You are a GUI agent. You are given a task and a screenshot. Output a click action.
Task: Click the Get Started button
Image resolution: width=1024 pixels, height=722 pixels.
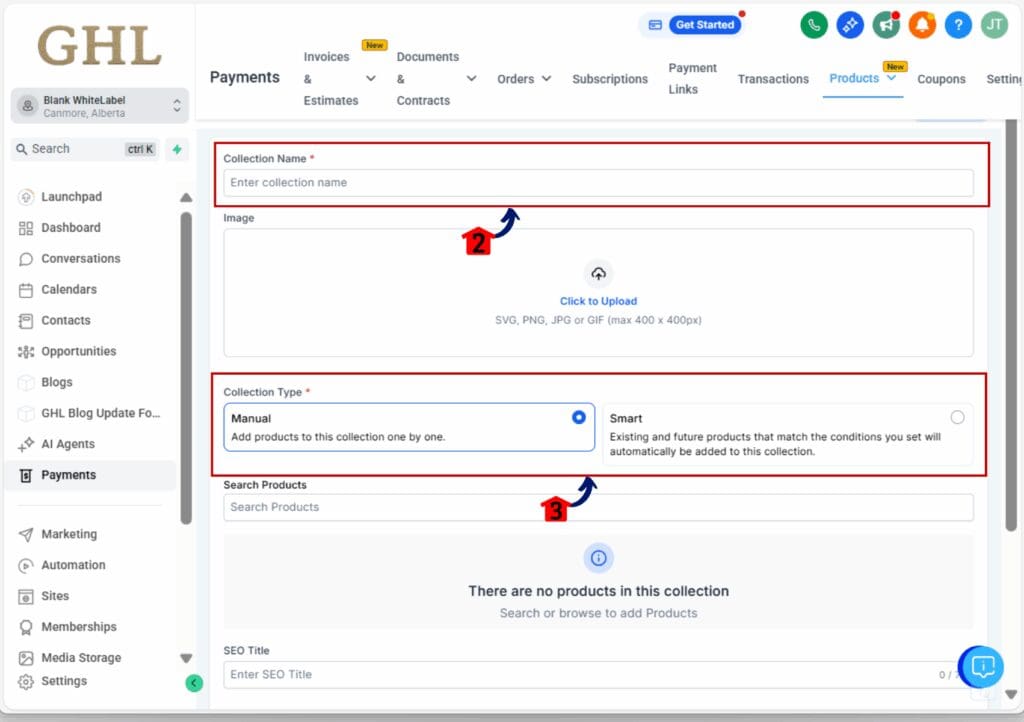[x=704, y=25]
